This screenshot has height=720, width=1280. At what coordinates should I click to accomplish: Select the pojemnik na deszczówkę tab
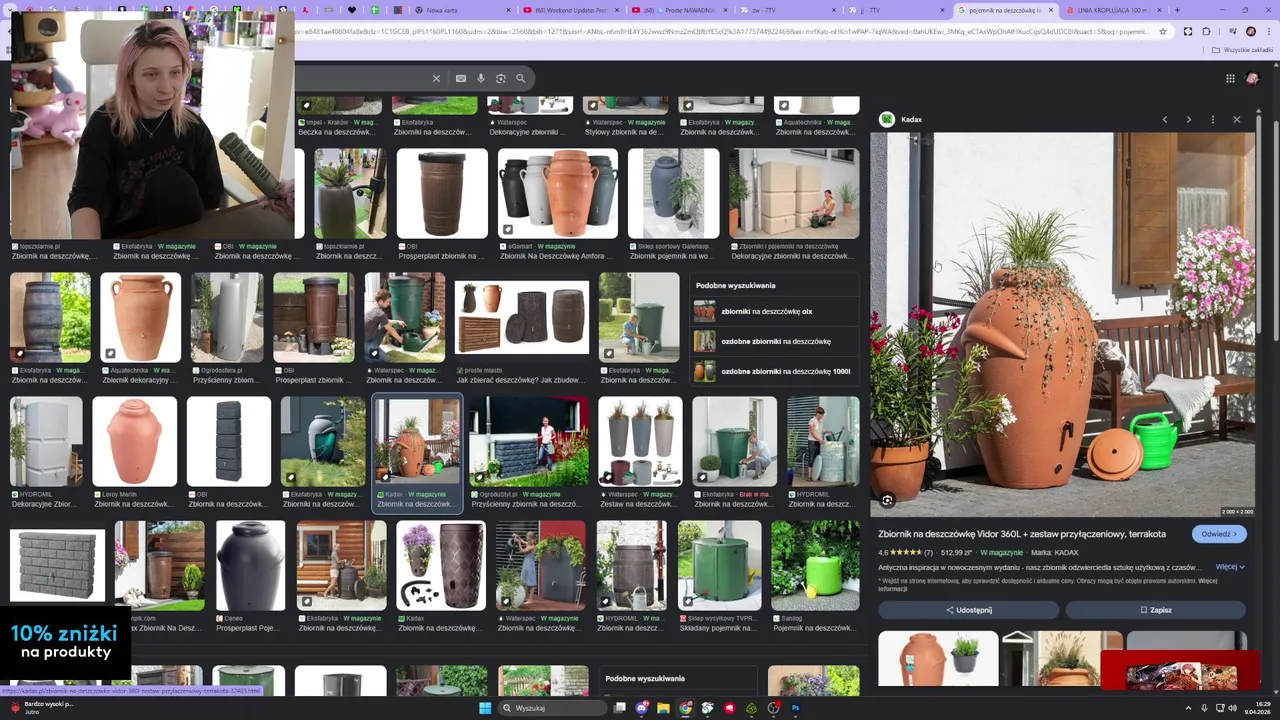(x=1004, y=10)
